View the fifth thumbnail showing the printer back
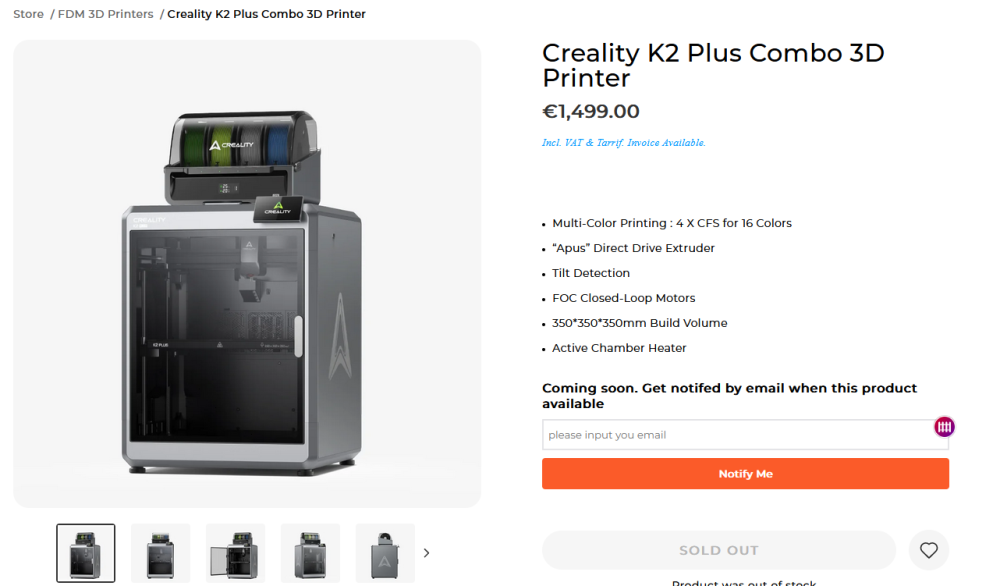 pyautogui.click(x=385, y=553)
